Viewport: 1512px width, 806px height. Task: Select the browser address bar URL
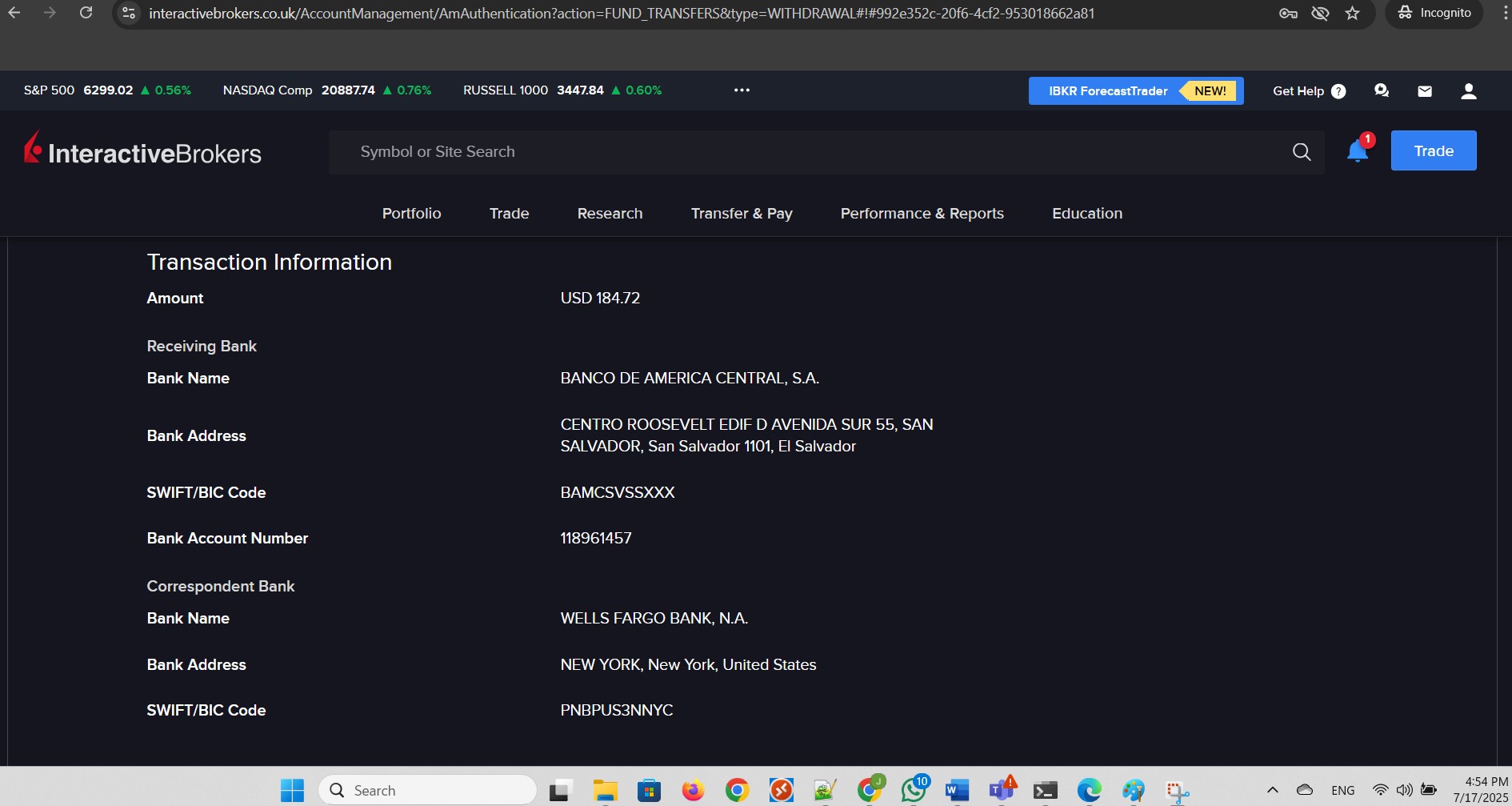pyautogui.click(x=622, y=14)
